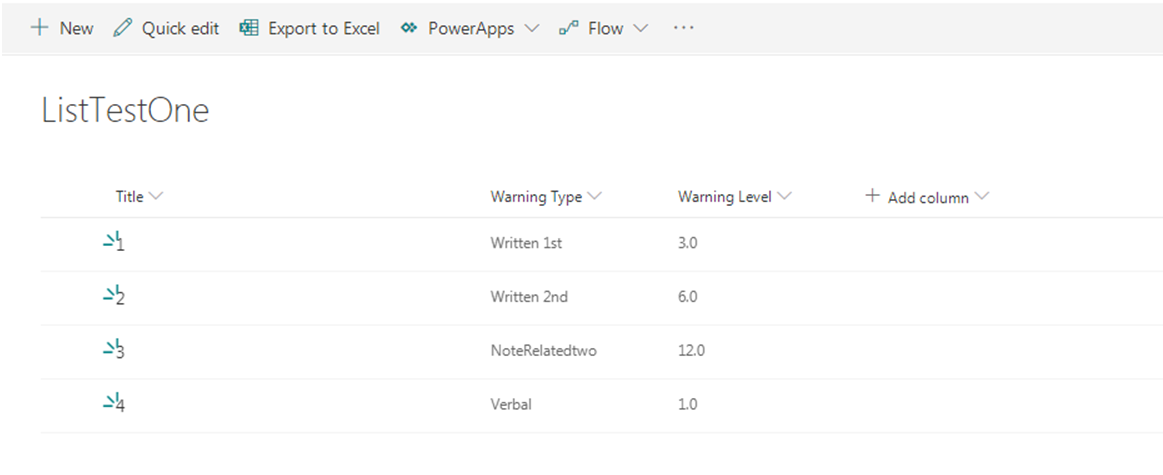Click the ListTestOne list title
Viewport: 1163px width, 475px height.
(125, 111)
